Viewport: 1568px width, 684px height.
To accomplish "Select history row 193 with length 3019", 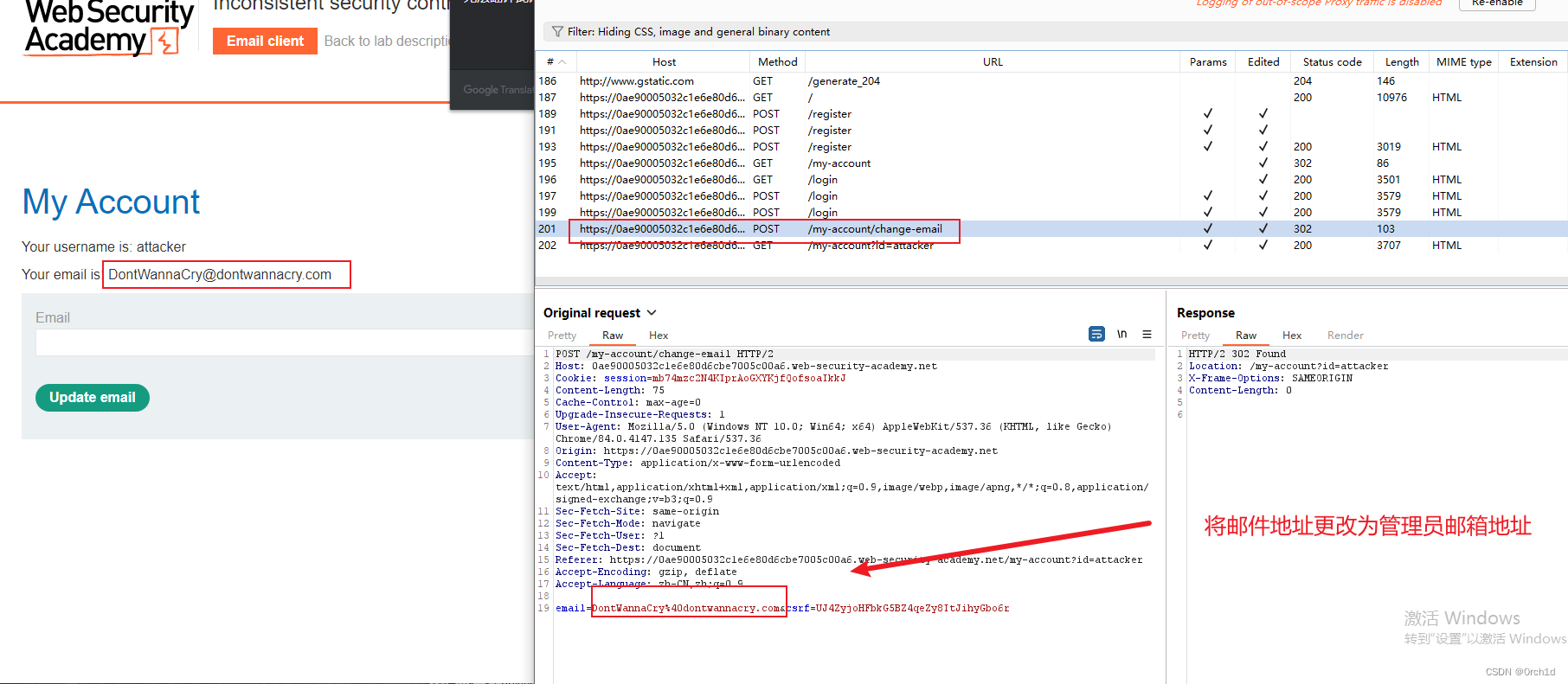I will point(1051,147).
